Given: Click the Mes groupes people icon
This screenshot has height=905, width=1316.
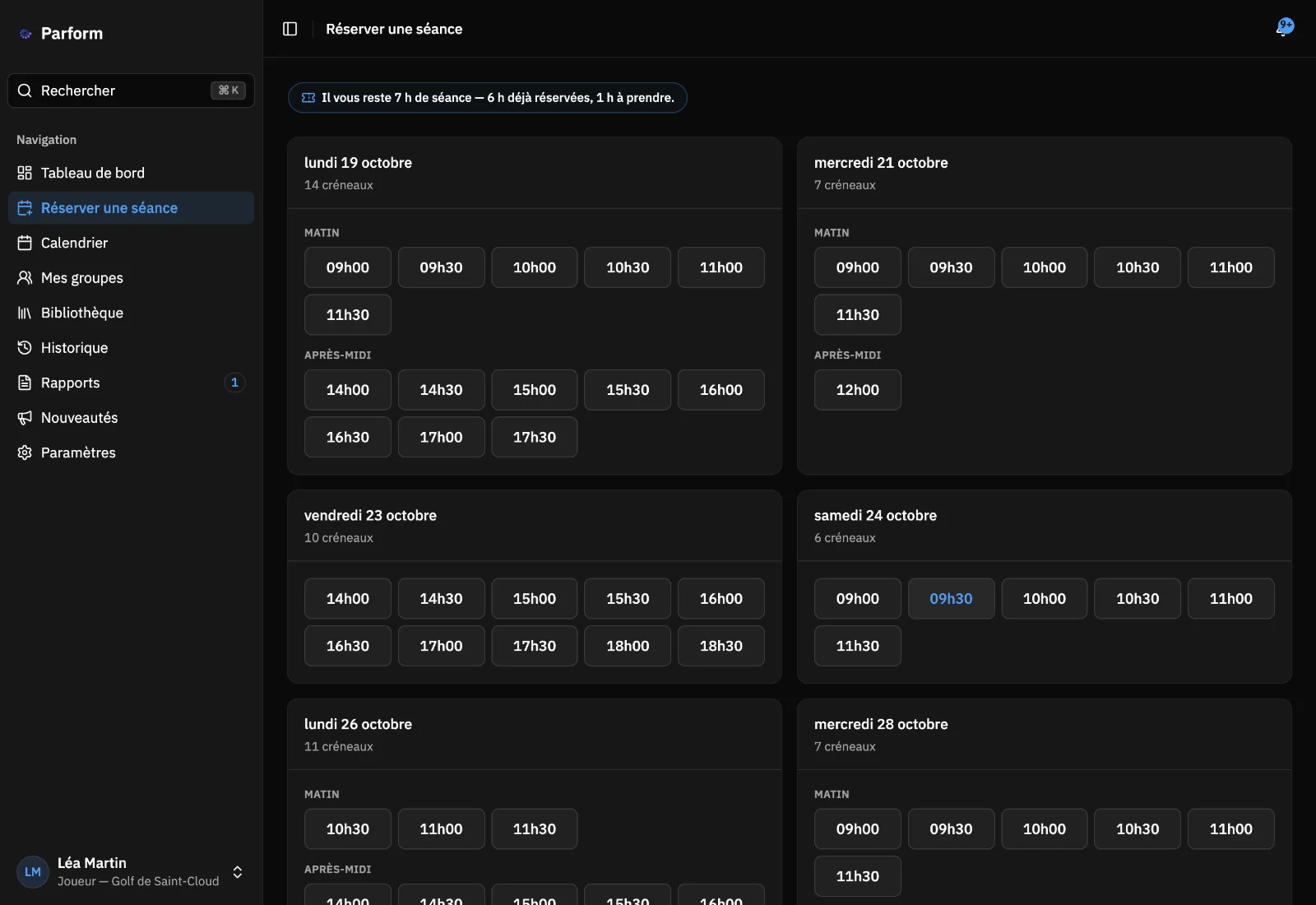Looking at the screenshot, I should pyautogui.click(x=25, y=278).
